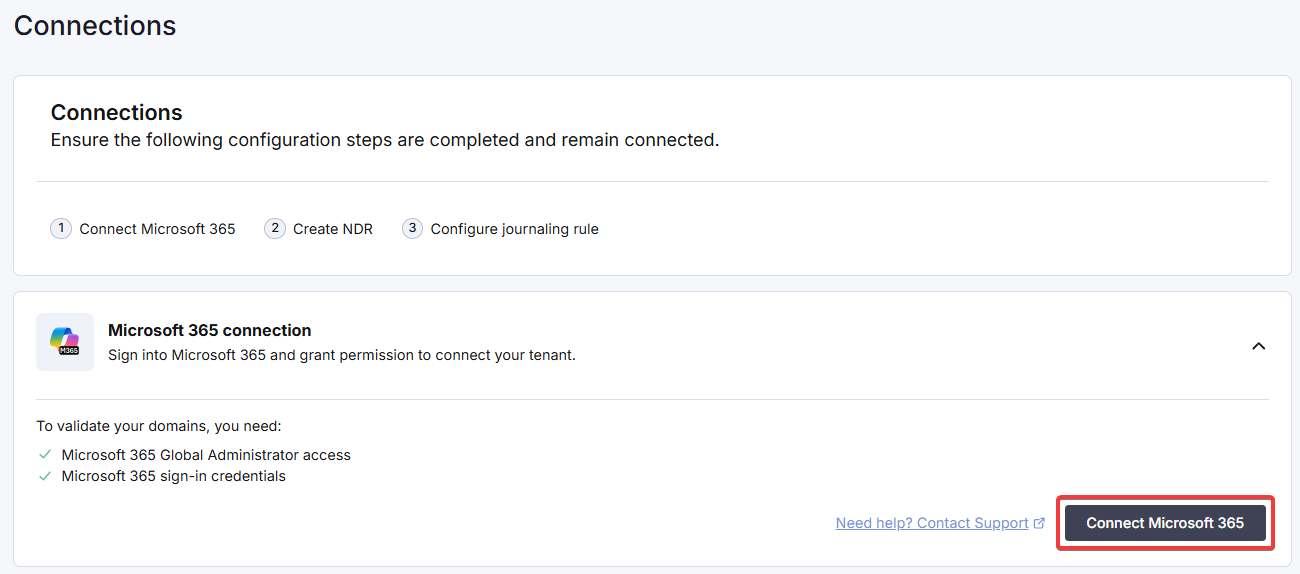Select step 2 Create NDR
Viewport: 1300px width, 574px height.
click(x=318, y=229)
